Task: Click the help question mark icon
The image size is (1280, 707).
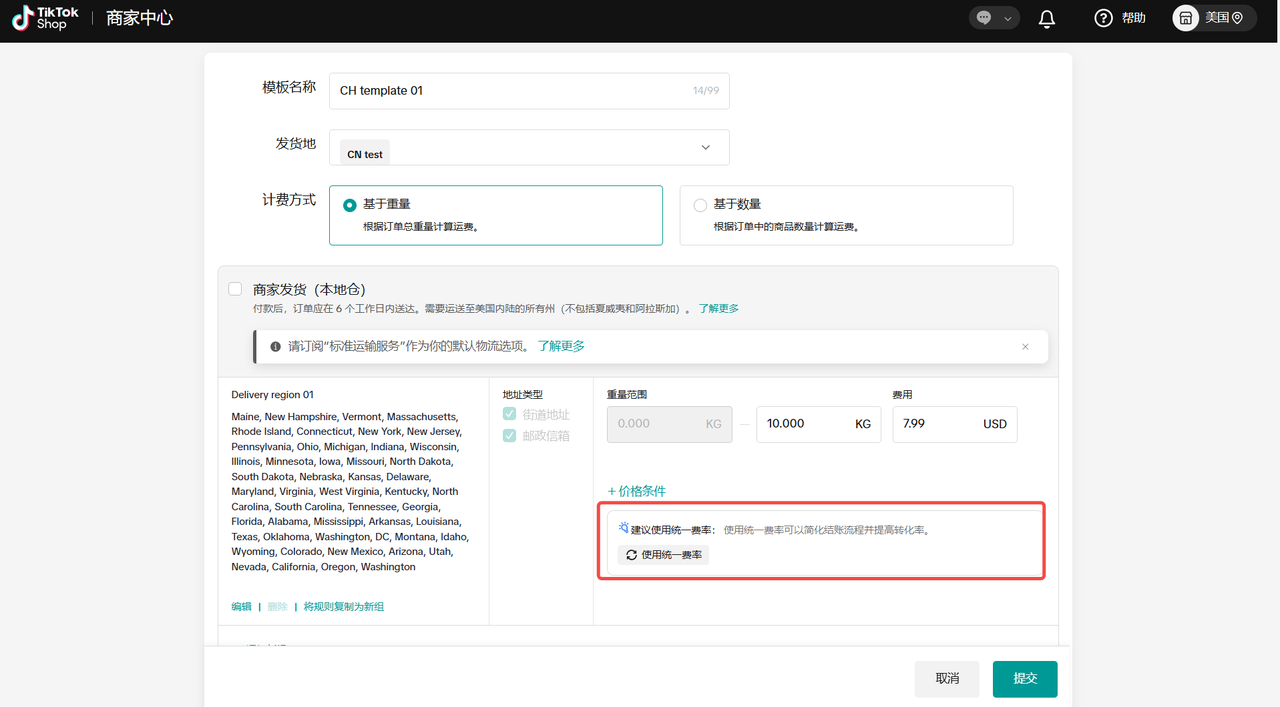Action: (1103, 18)
